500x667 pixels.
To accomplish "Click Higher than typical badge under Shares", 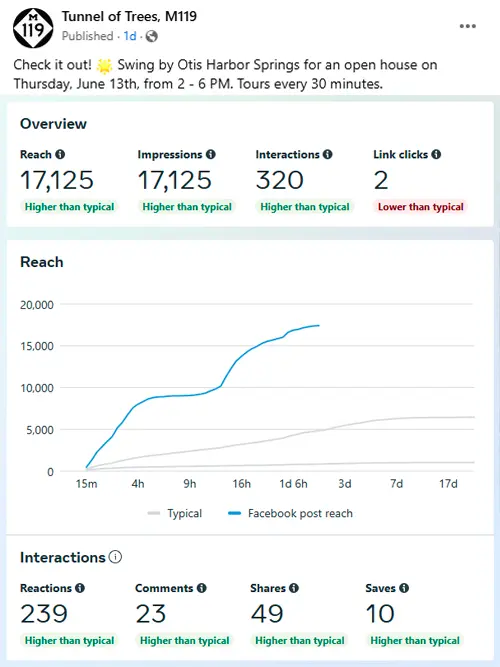I will pos(300,641).
